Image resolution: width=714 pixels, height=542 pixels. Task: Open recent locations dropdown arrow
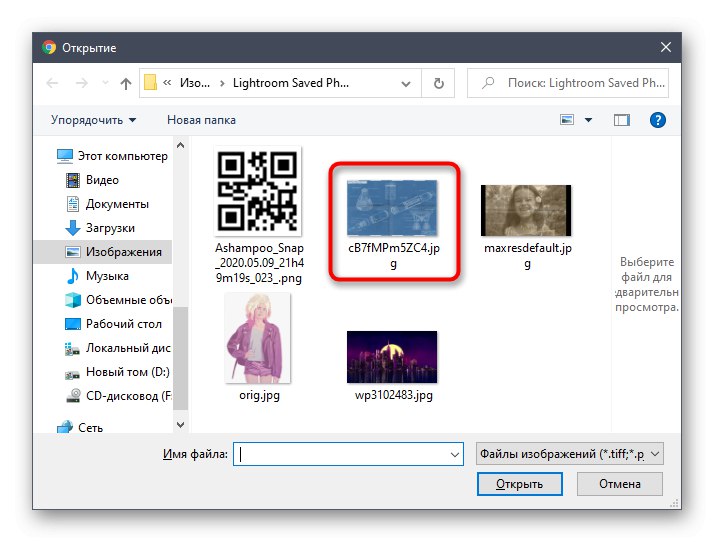(x=105, y=83)
